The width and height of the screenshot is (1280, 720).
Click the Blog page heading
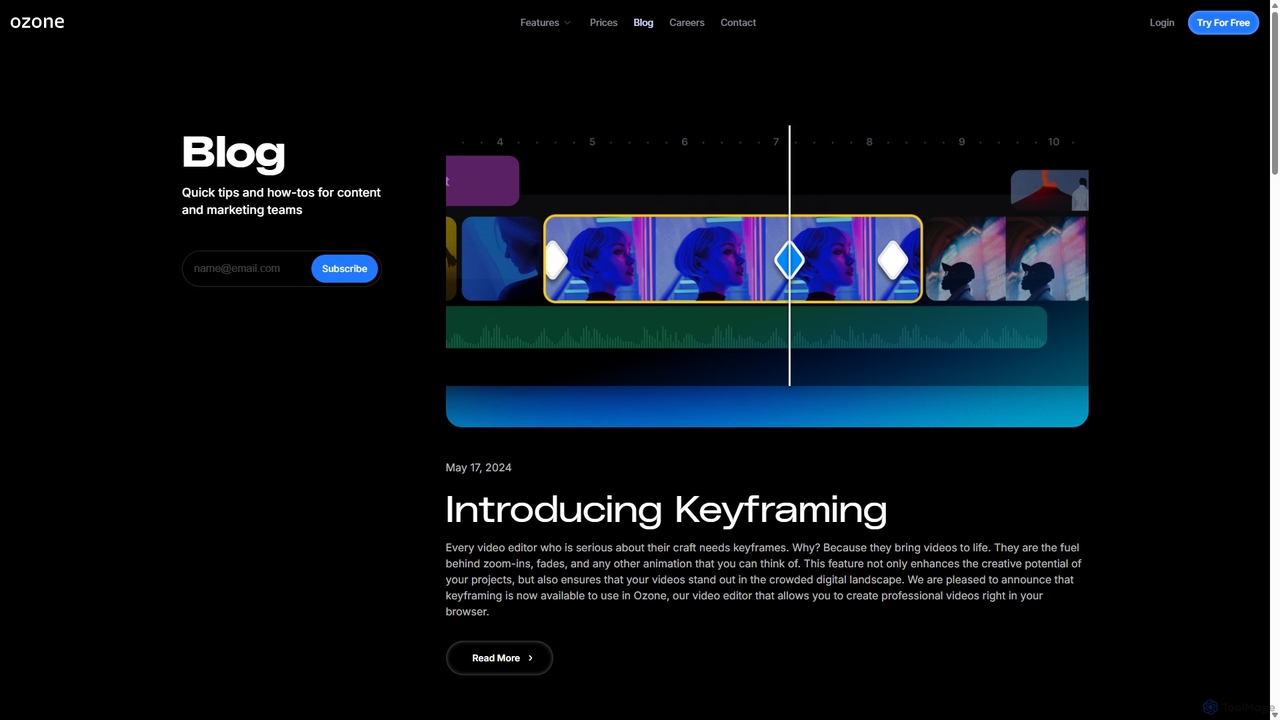pyautogui.click(x=233, y=153)
